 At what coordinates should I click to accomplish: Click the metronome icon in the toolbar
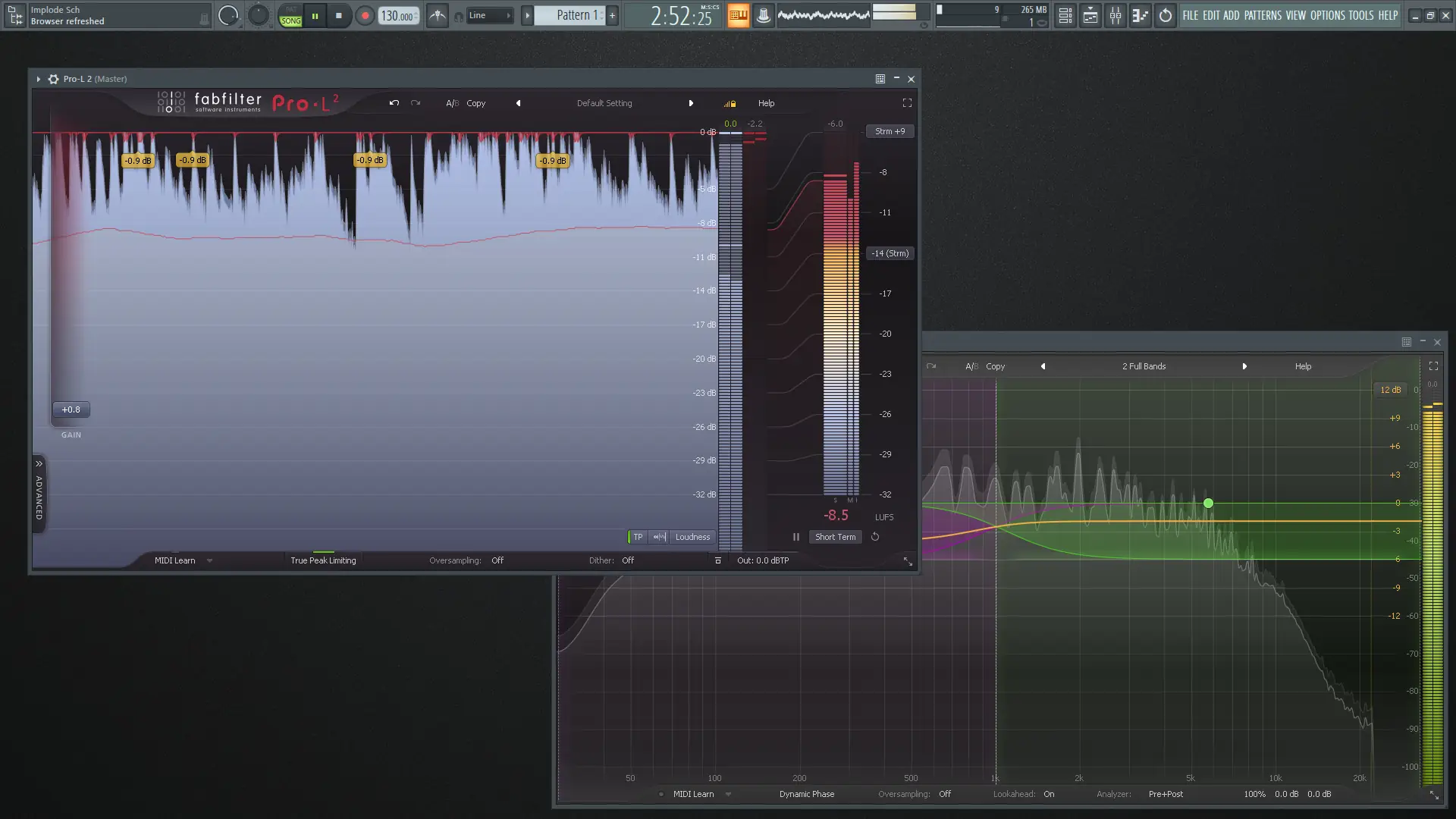pos(438,15)
